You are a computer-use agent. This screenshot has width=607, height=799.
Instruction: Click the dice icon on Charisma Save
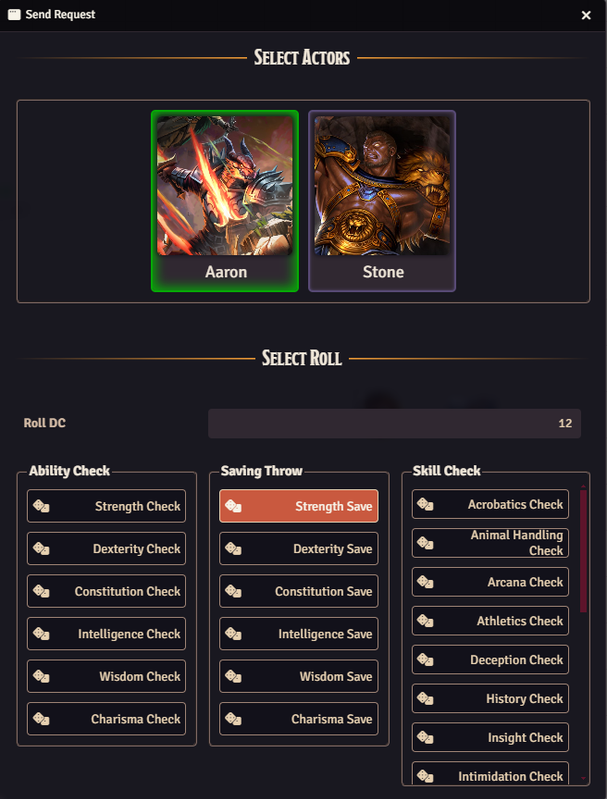[x=233, y=719]
